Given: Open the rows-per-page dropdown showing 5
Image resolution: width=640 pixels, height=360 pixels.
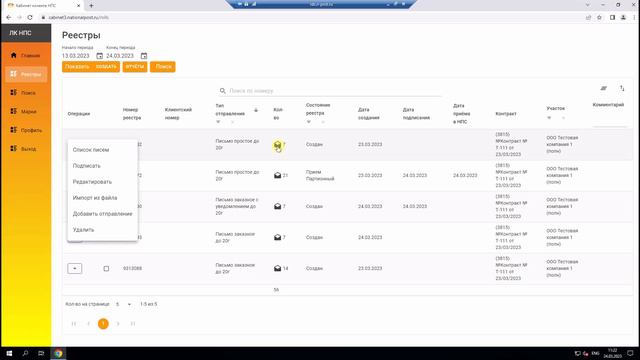Looking at the screenshot, I should point(124,304).
